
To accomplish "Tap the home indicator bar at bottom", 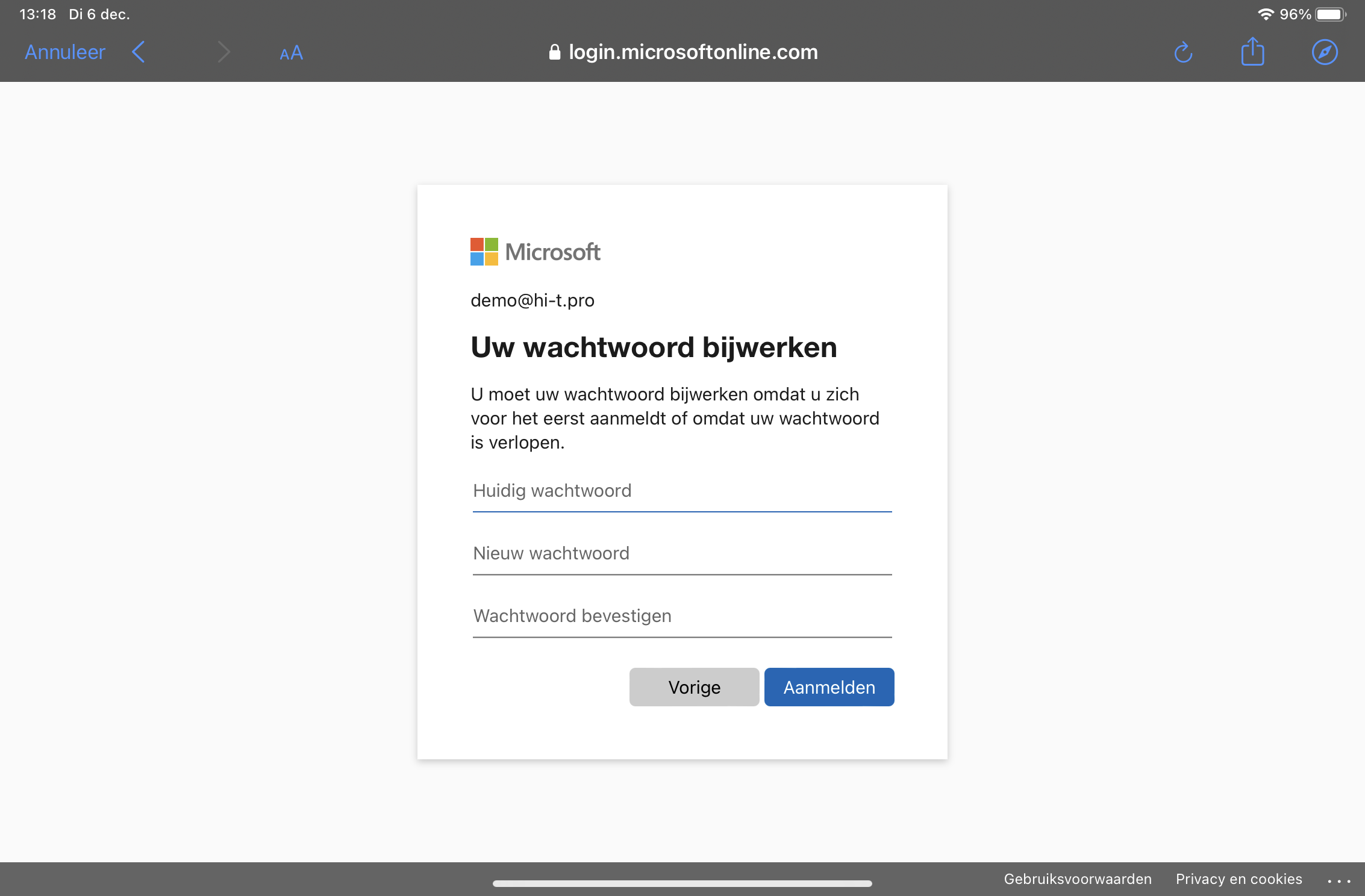I will click(x=682, y=883).
